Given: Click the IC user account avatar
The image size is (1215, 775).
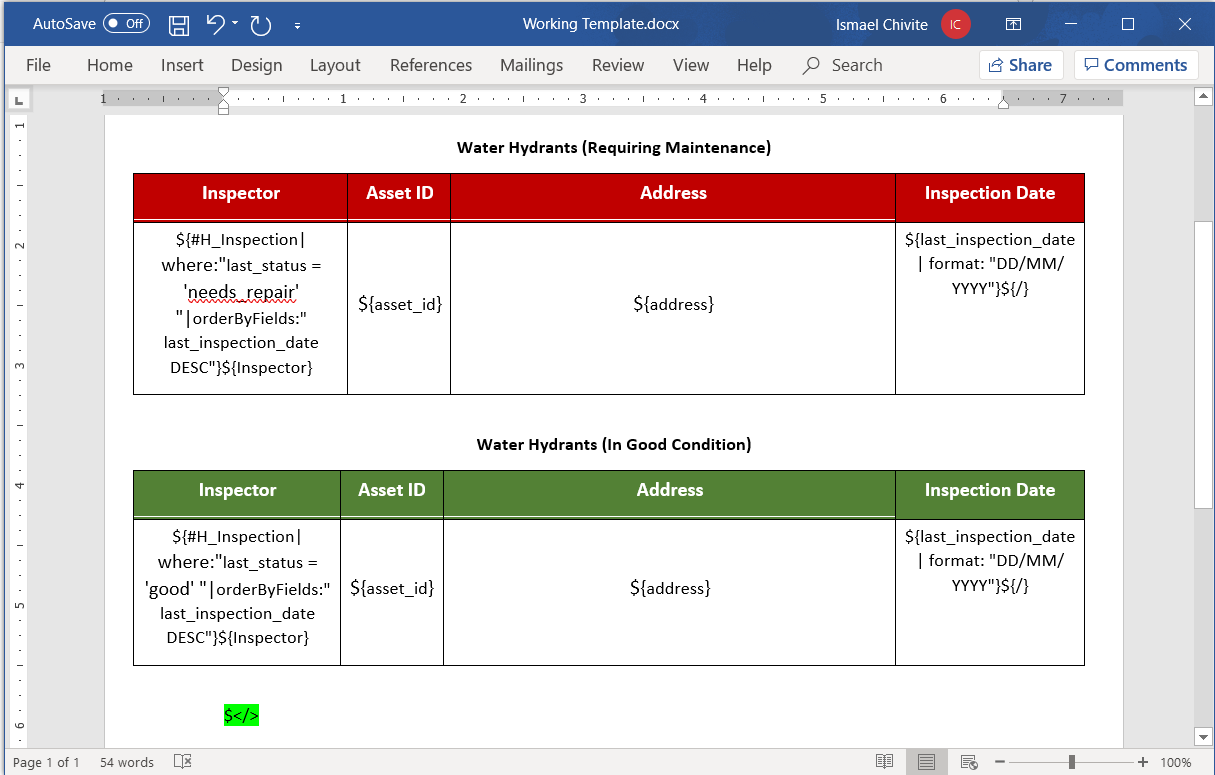Looking at the screenshot, I should tap(955, 24).
